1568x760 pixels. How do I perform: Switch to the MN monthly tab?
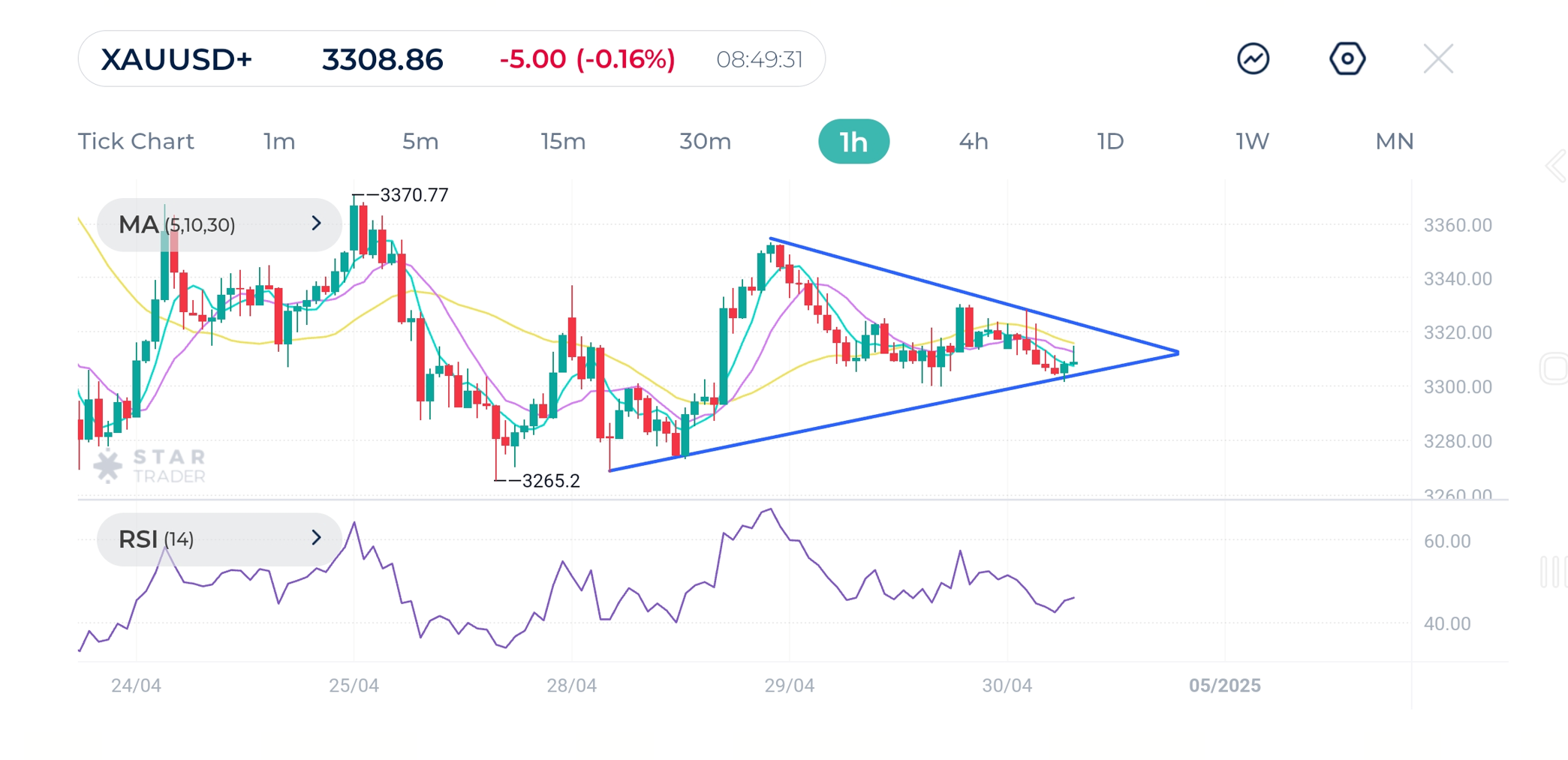click(1394, 141)
